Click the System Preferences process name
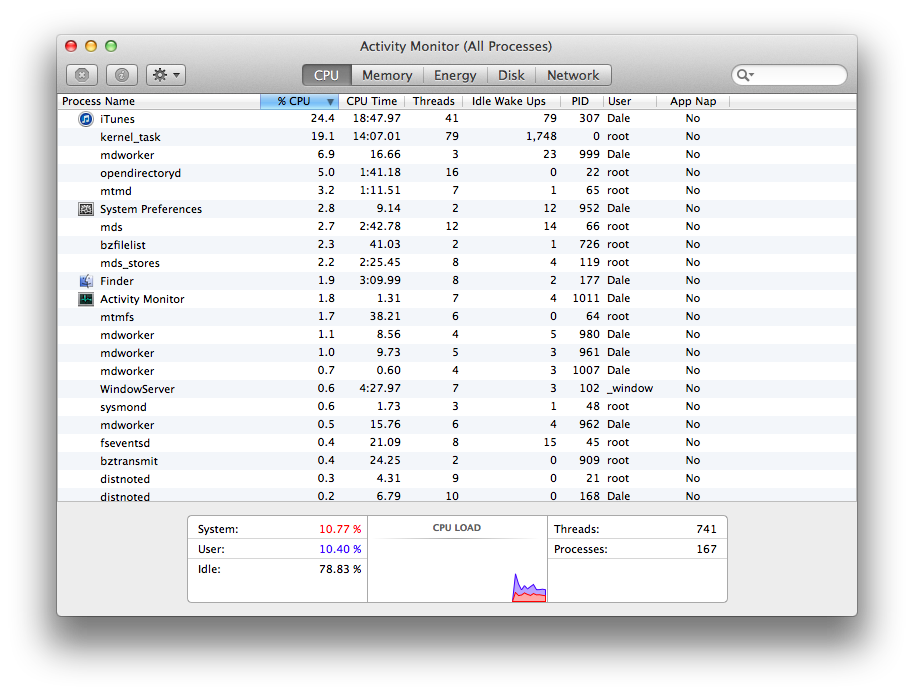This screenshot has width=914, height=695. (151, 209)
